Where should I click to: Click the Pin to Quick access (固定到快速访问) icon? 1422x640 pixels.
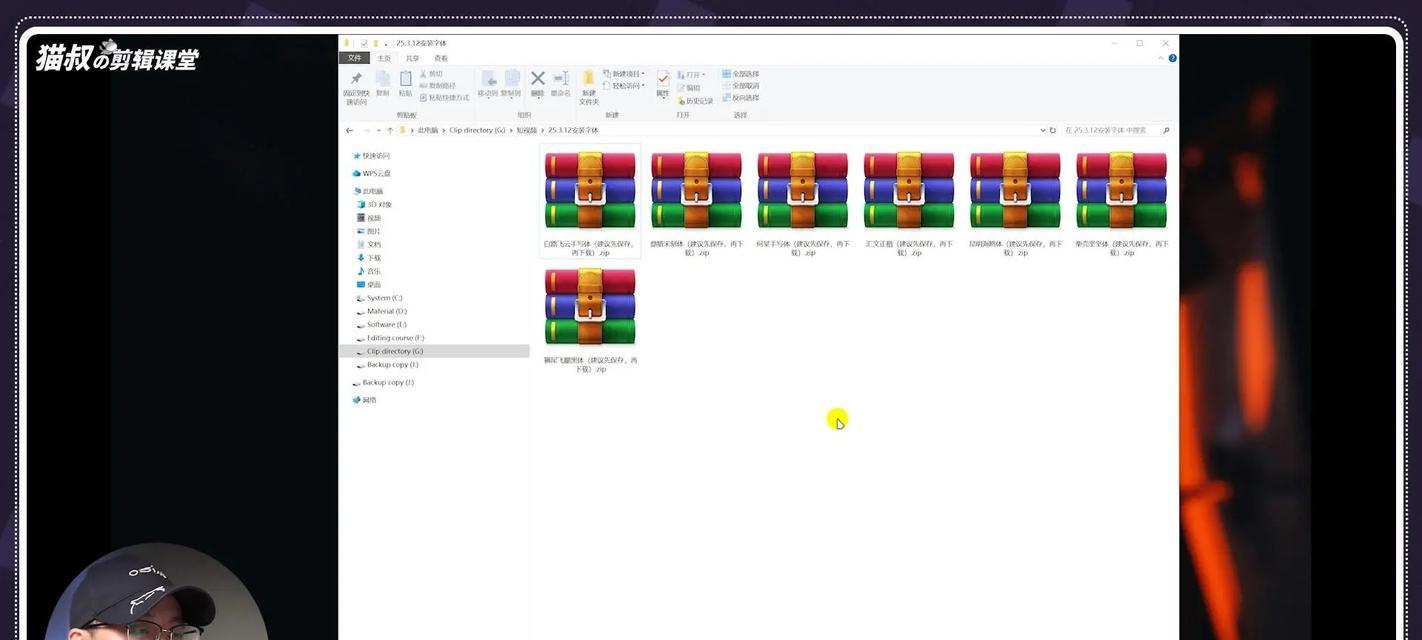(356, 79)
